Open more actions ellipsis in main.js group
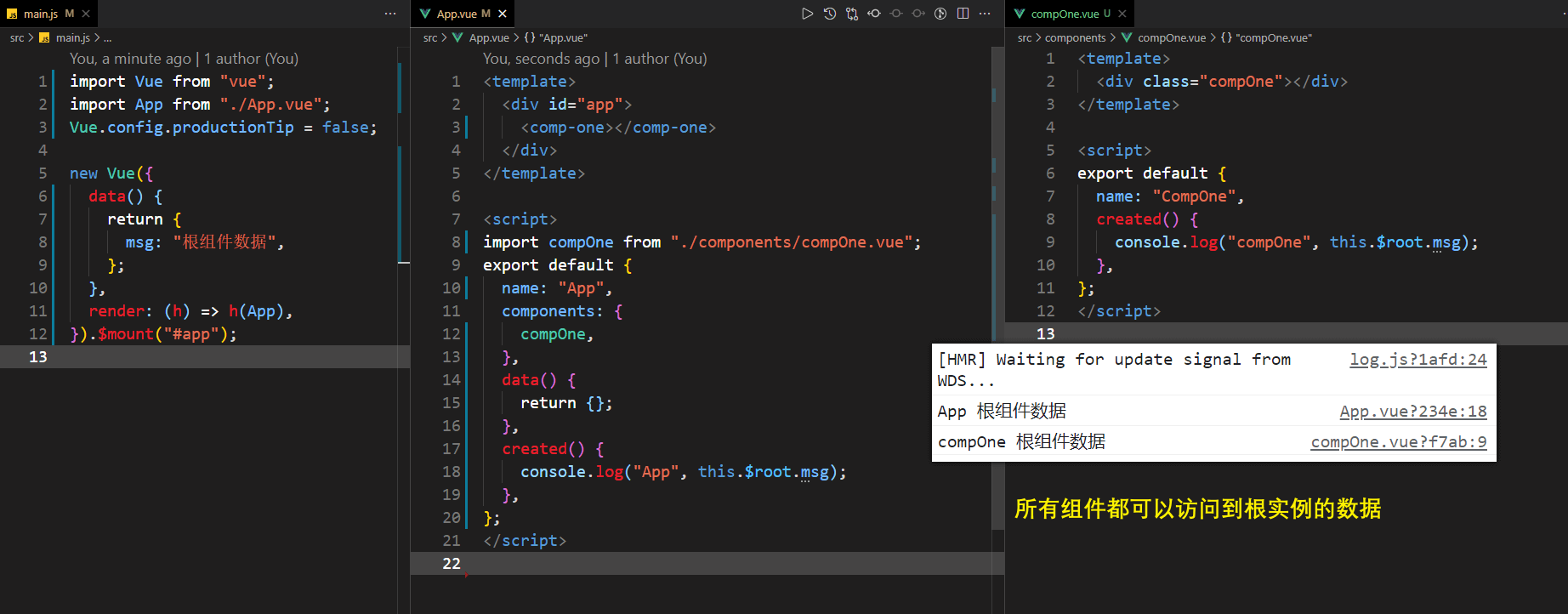 click(390, 14)
